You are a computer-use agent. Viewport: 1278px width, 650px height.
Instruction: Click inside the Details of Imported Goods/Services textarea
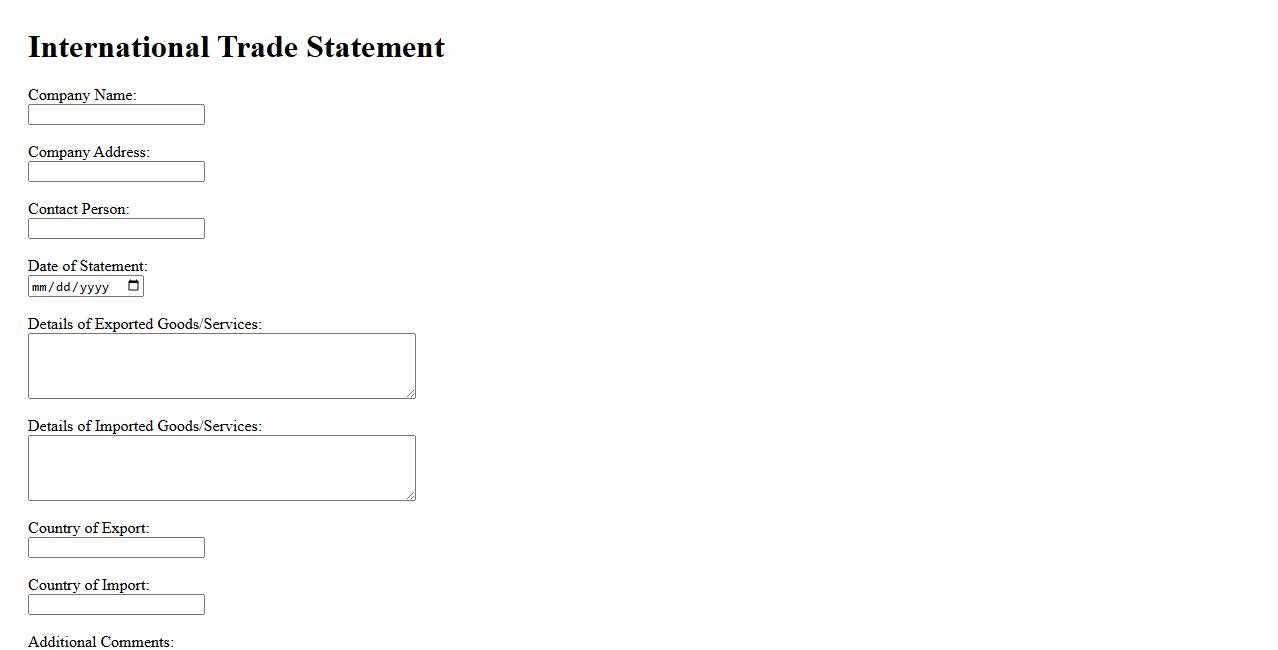(221, 468)
